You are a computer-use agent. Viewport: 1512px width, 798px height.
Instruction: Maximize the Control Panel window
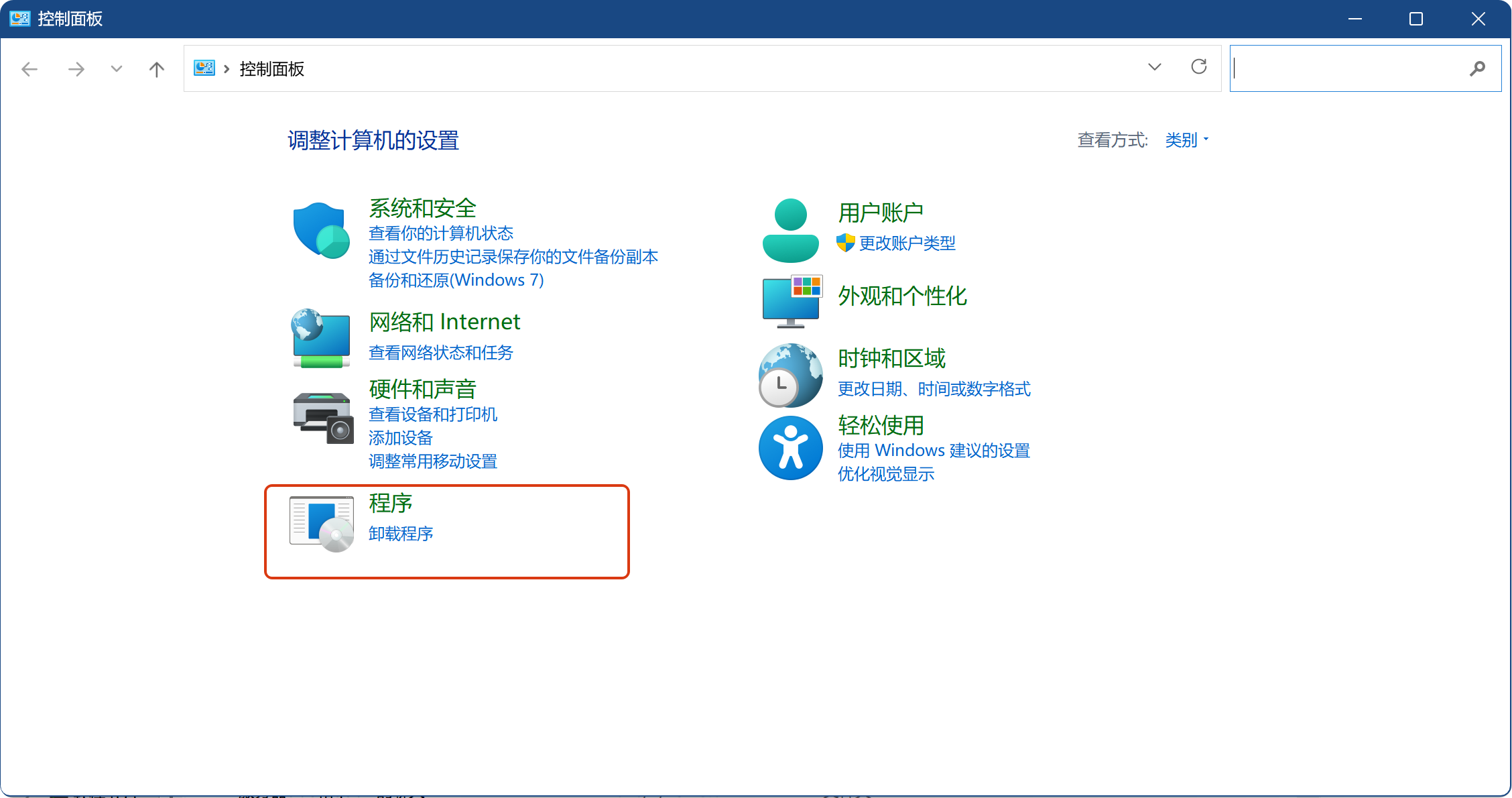tap(1416, 19)
